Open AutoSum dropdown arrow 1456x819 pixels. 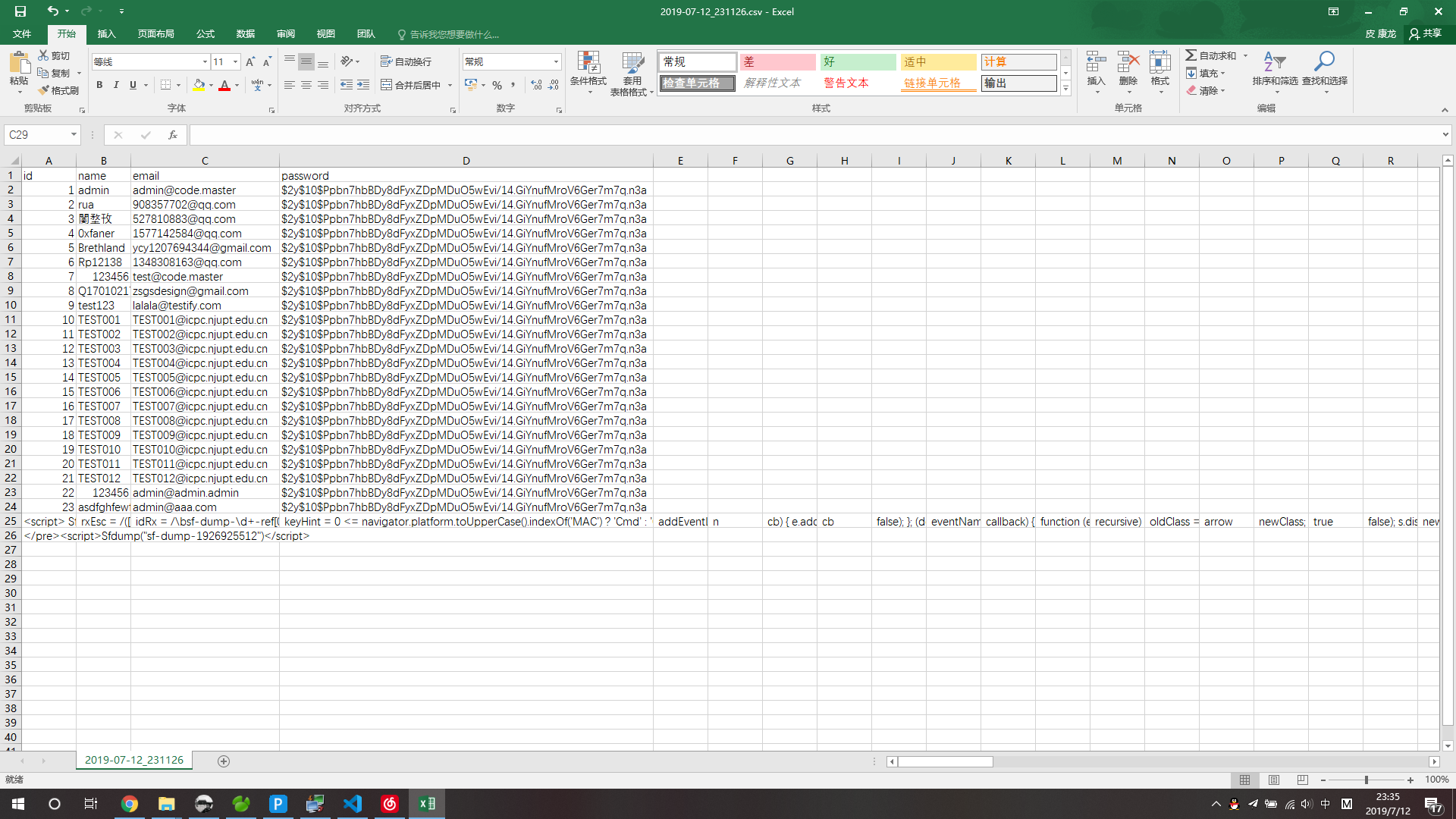coord(1245,55)
